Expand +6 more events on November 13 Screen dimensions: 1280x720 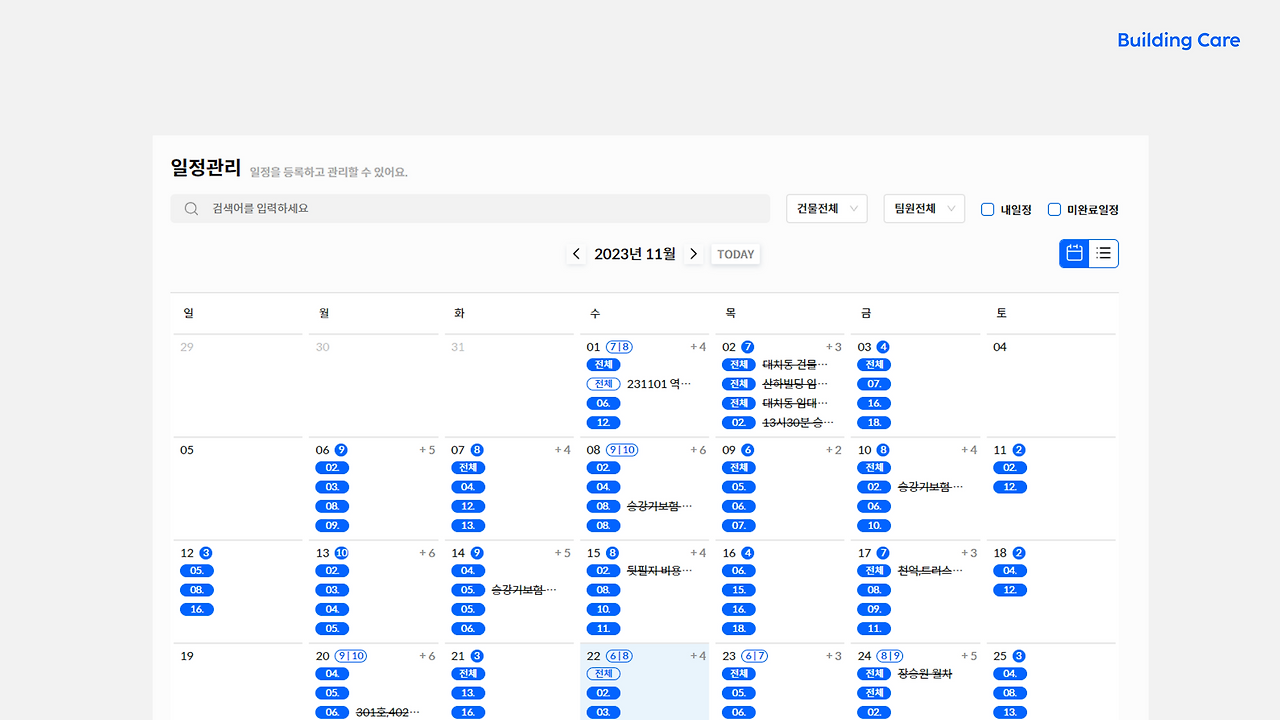427,553
